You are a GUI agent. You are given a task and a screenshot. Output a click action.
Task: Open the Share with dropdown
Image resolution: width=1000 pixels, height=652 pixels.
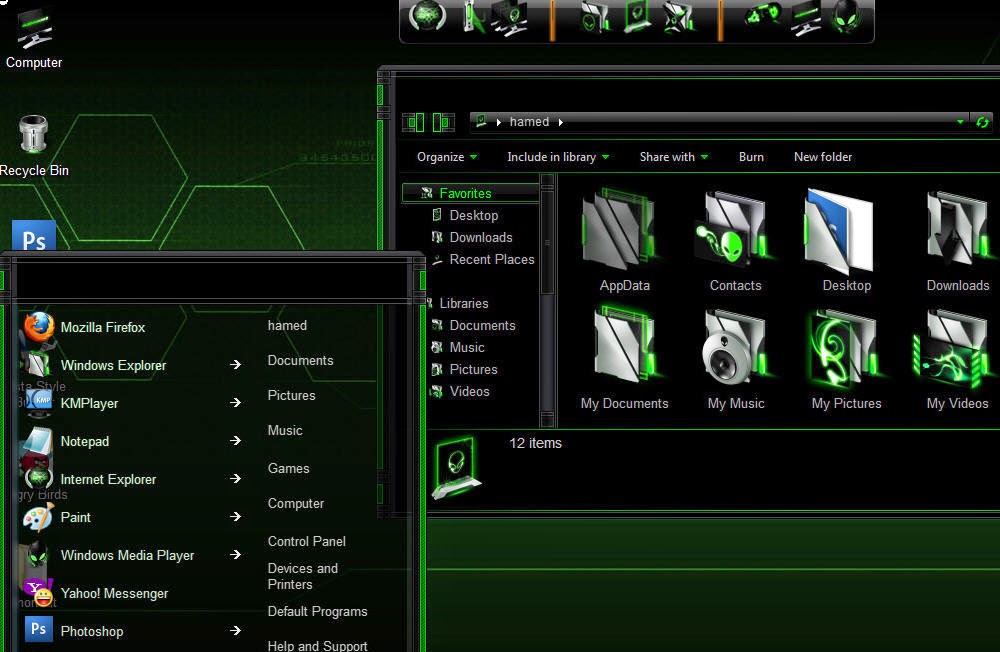point(674,157)
